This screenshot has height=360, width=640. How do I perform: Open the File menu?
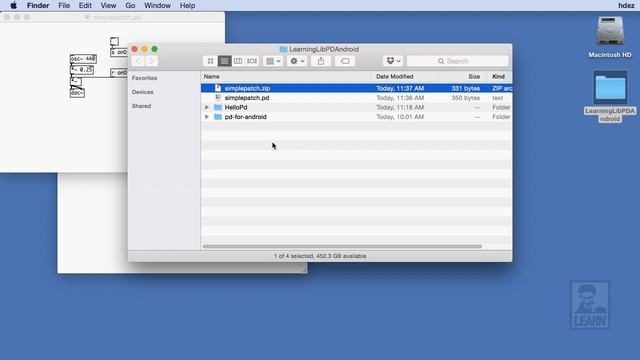click(64, 6)
